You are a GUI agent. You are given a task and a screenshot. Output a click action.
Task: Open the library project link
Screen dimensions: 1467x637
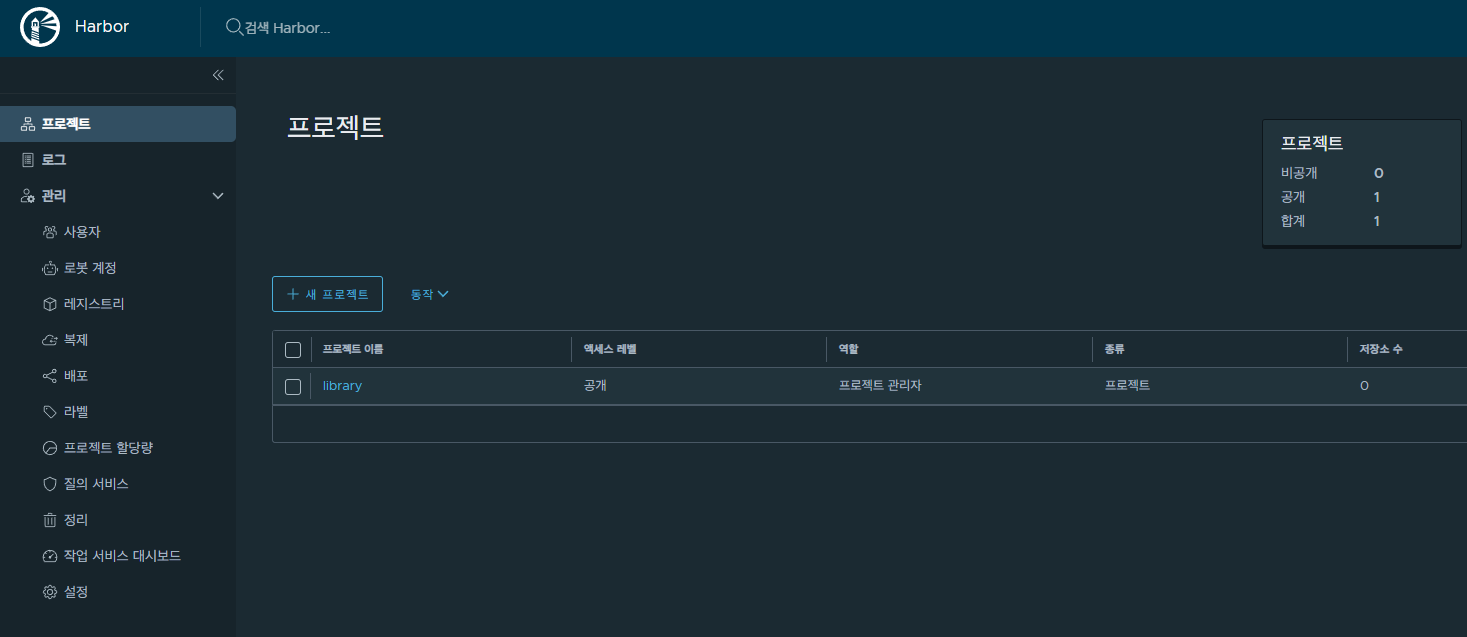coord(342,386)
